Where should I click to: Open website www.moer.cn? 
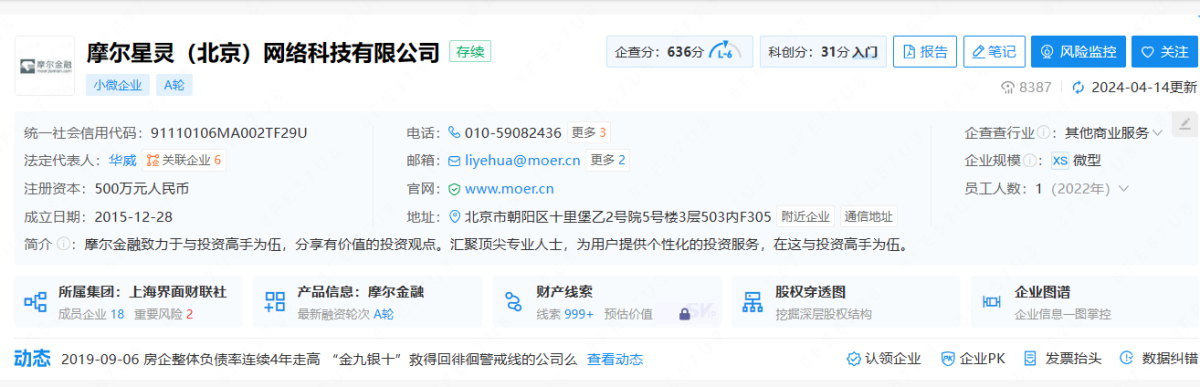pyautogui.click(x=509, y=188)
